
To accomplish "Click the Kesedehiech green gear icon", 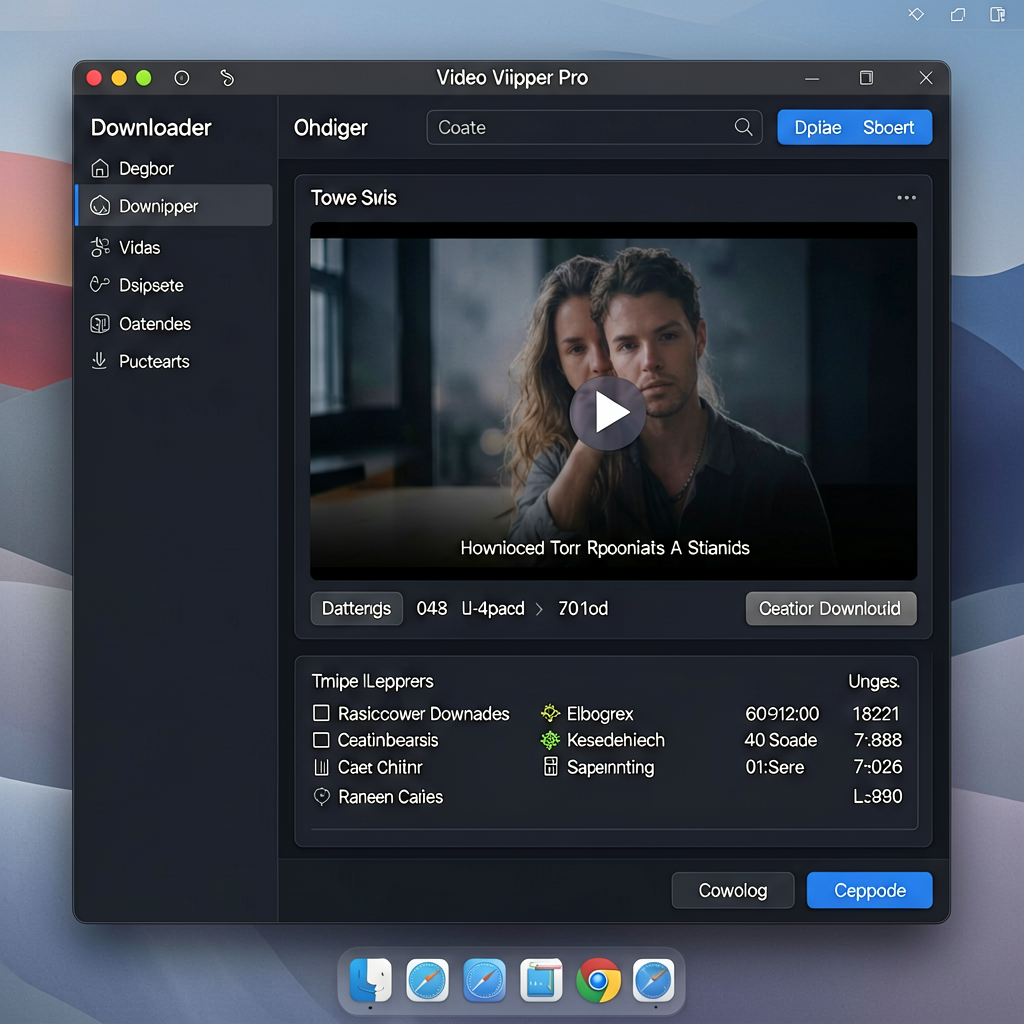I will point(551,740).
